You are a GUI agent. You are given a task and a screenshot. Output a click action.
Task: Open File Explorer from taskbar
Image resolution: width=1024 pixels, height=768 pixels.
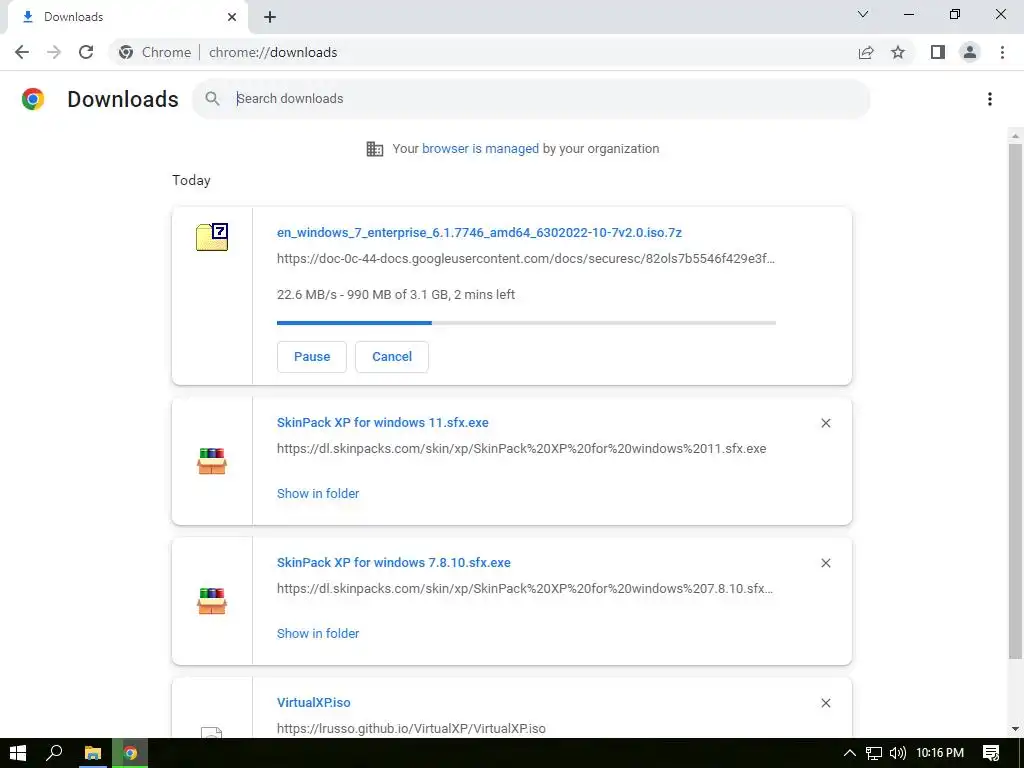coord(93,753)
